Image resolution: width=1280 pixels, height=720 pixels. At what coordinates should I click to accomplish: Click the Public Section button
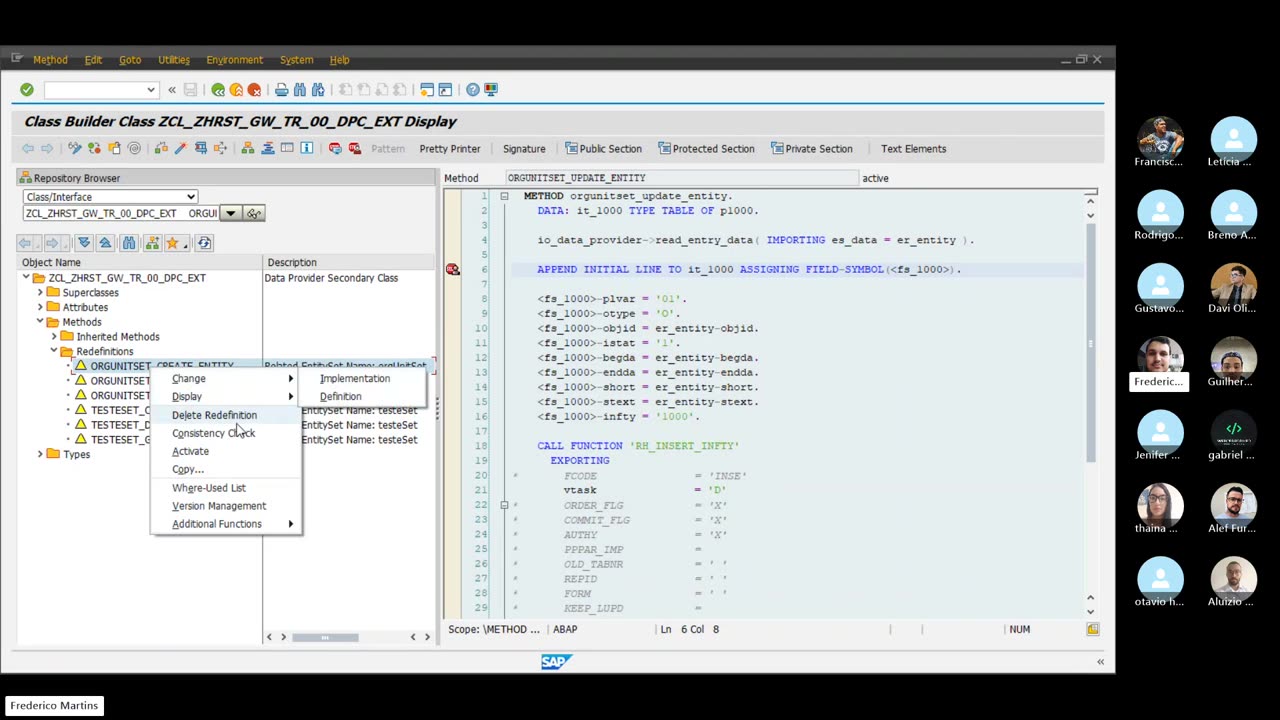coord(603,149)
